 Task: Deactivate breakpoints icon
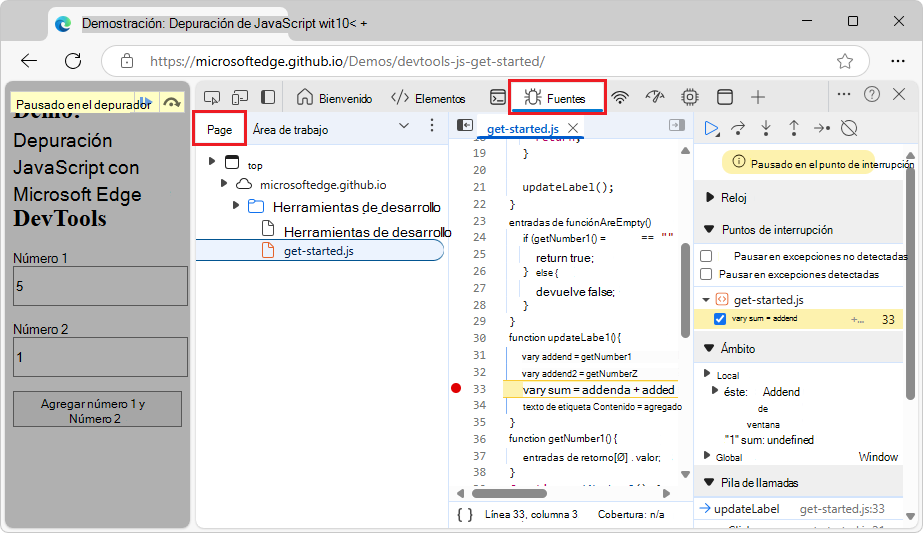[849, 128]
